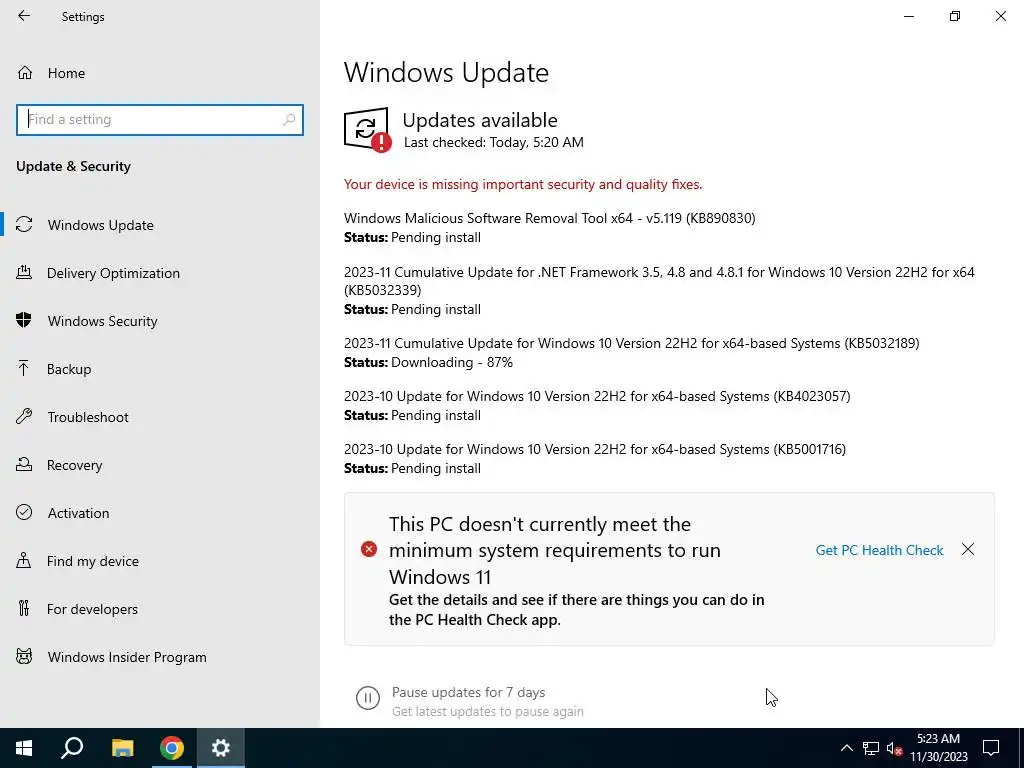Click the wrench icon for Troubleshoot
This screenshot has width=1024, height=768.
24,416
